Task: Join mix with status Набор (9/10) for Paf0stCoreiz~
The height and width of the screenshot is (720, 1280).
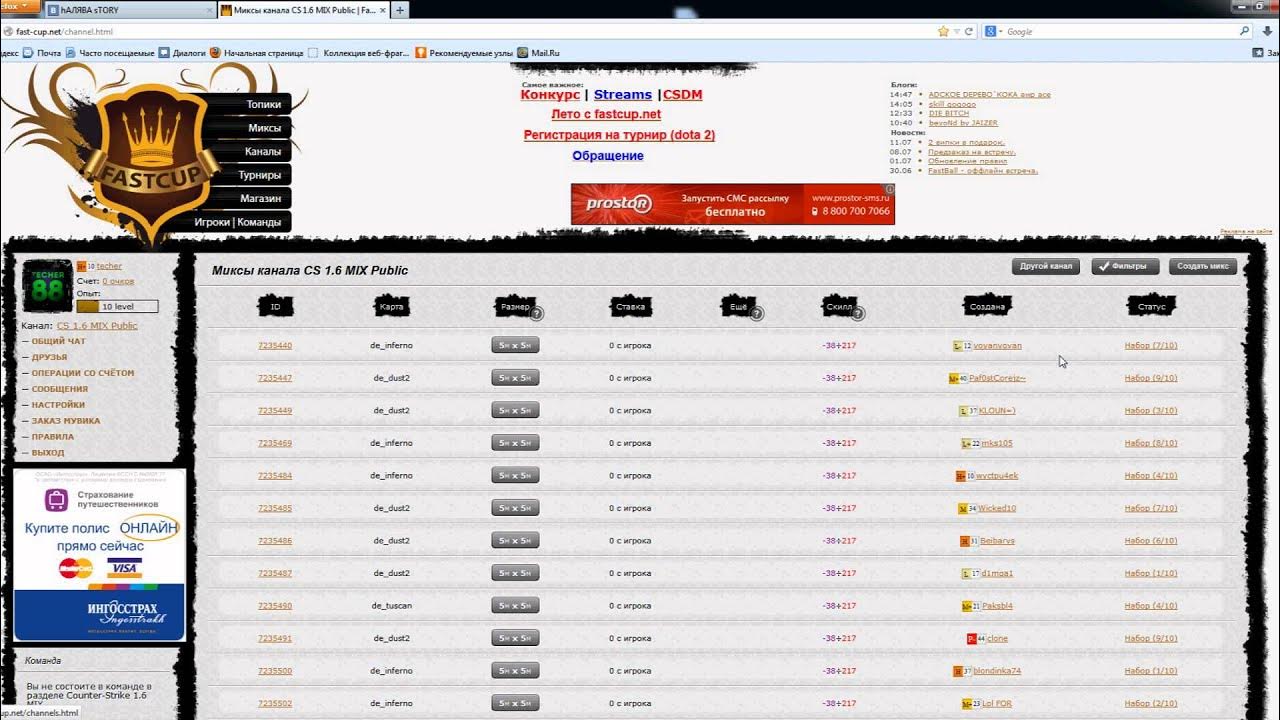Action: coord(1151,378)
